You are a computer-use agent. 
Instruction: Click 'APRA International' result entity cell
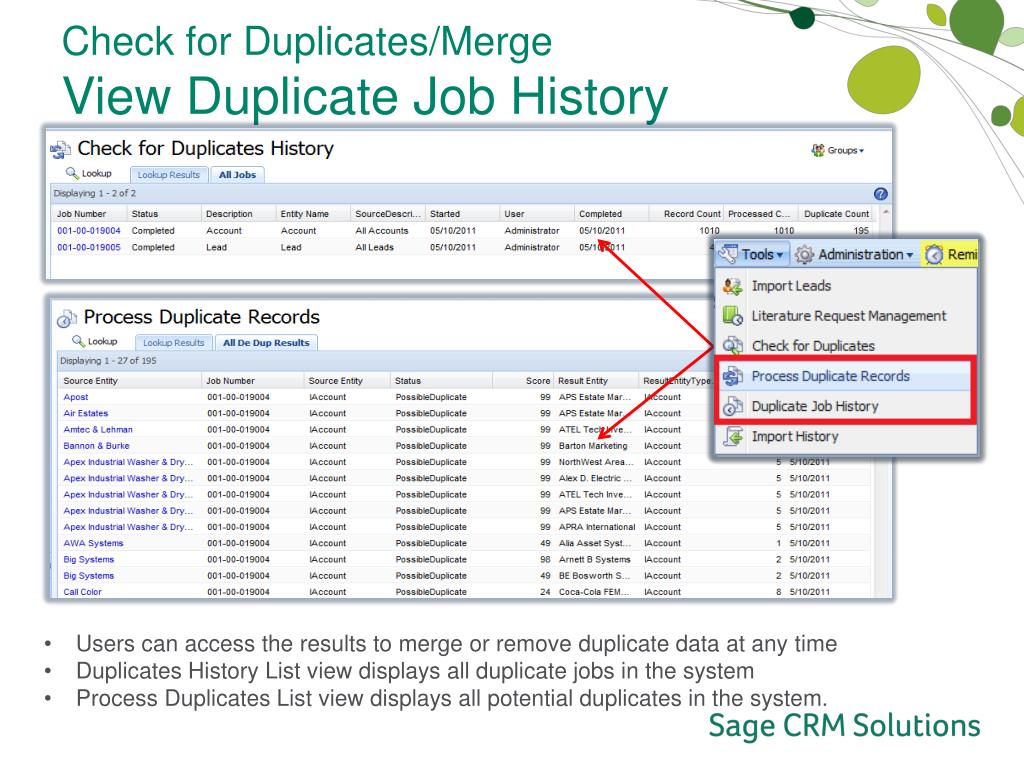(x=597, y=527)
